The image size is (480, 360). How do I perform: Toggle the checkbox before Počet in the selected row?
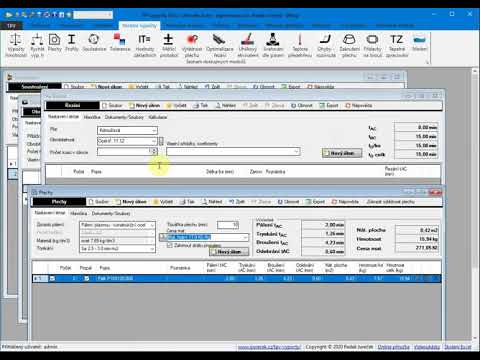52,278
